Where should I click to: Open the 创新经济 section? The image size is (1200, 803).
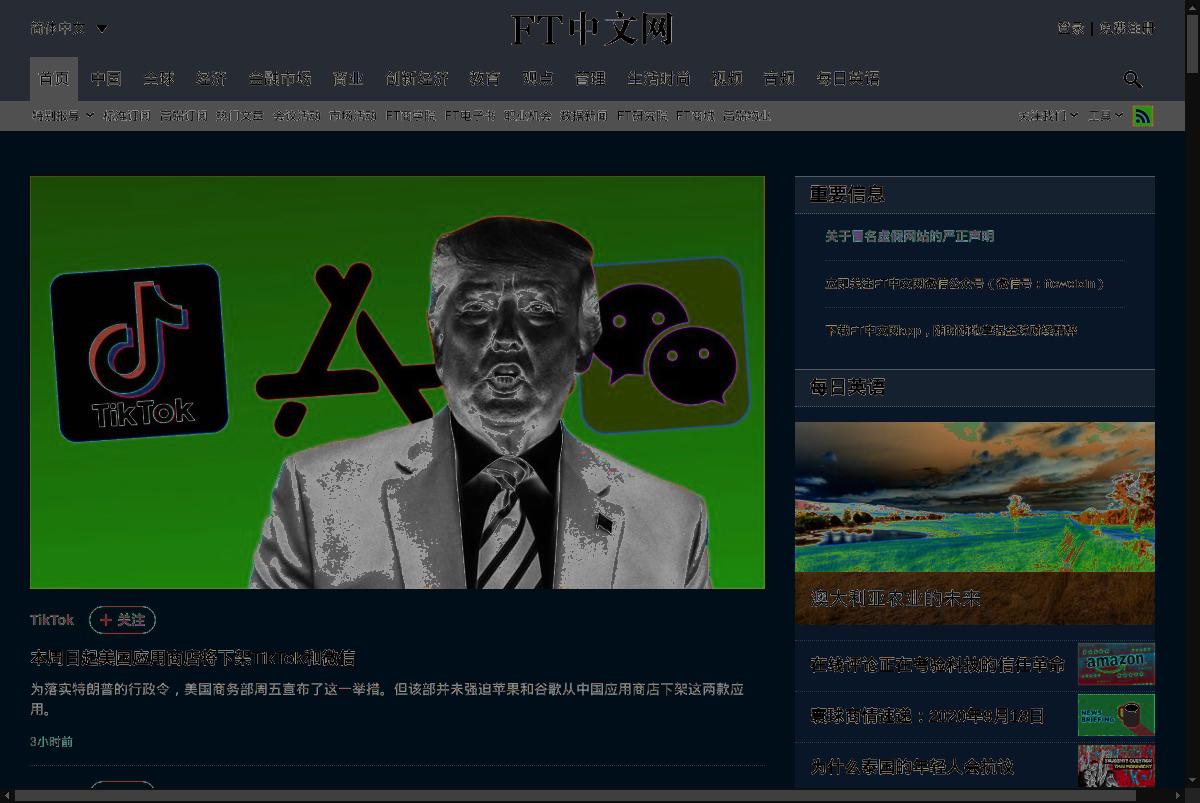(x=417, y=78)
